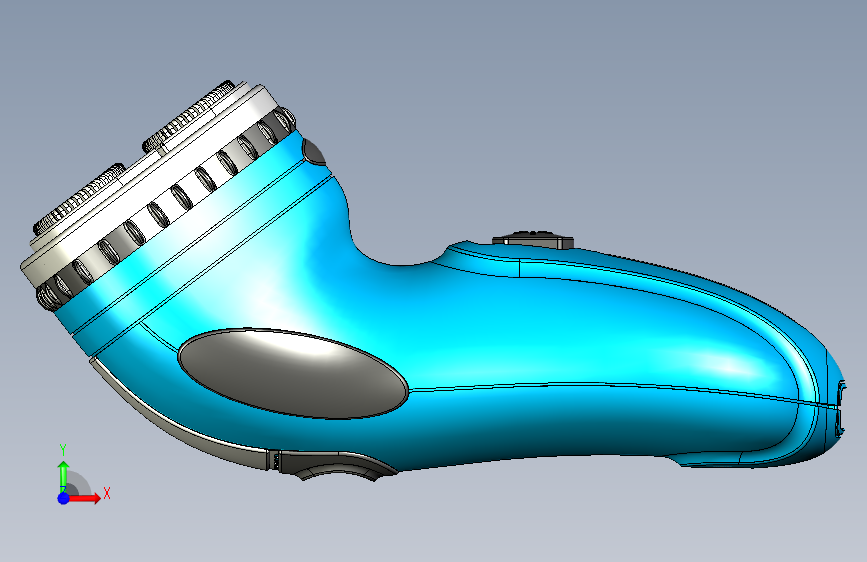Select the gray oval grip on shaver body
The height and width of the screenshot is (562, 867).
(x=293, y=373)
